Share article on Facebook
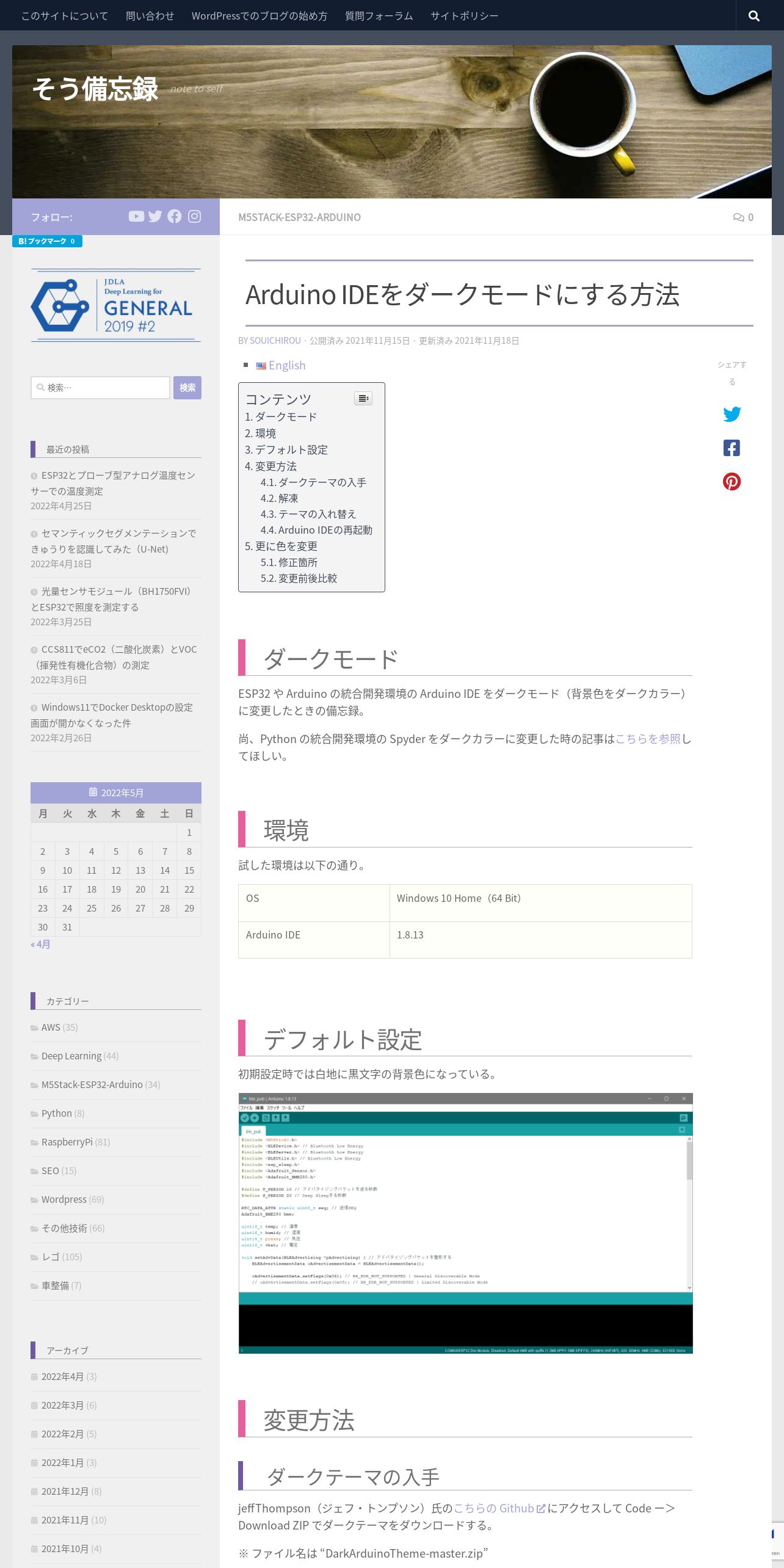 tap(731, 448)
